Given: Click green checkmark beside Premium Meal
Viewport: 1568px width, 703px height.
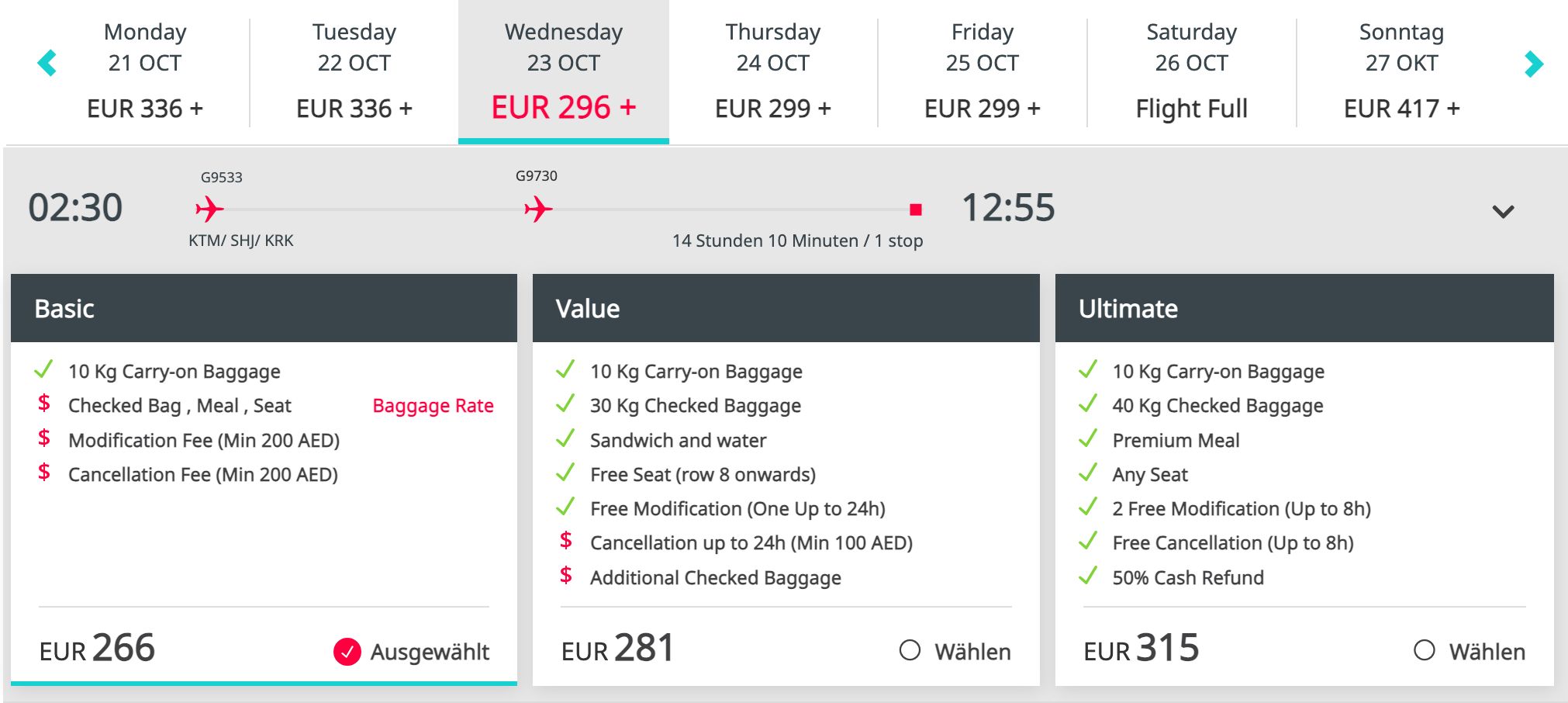Looking at the screenshot, I should tap(1088, 439).
